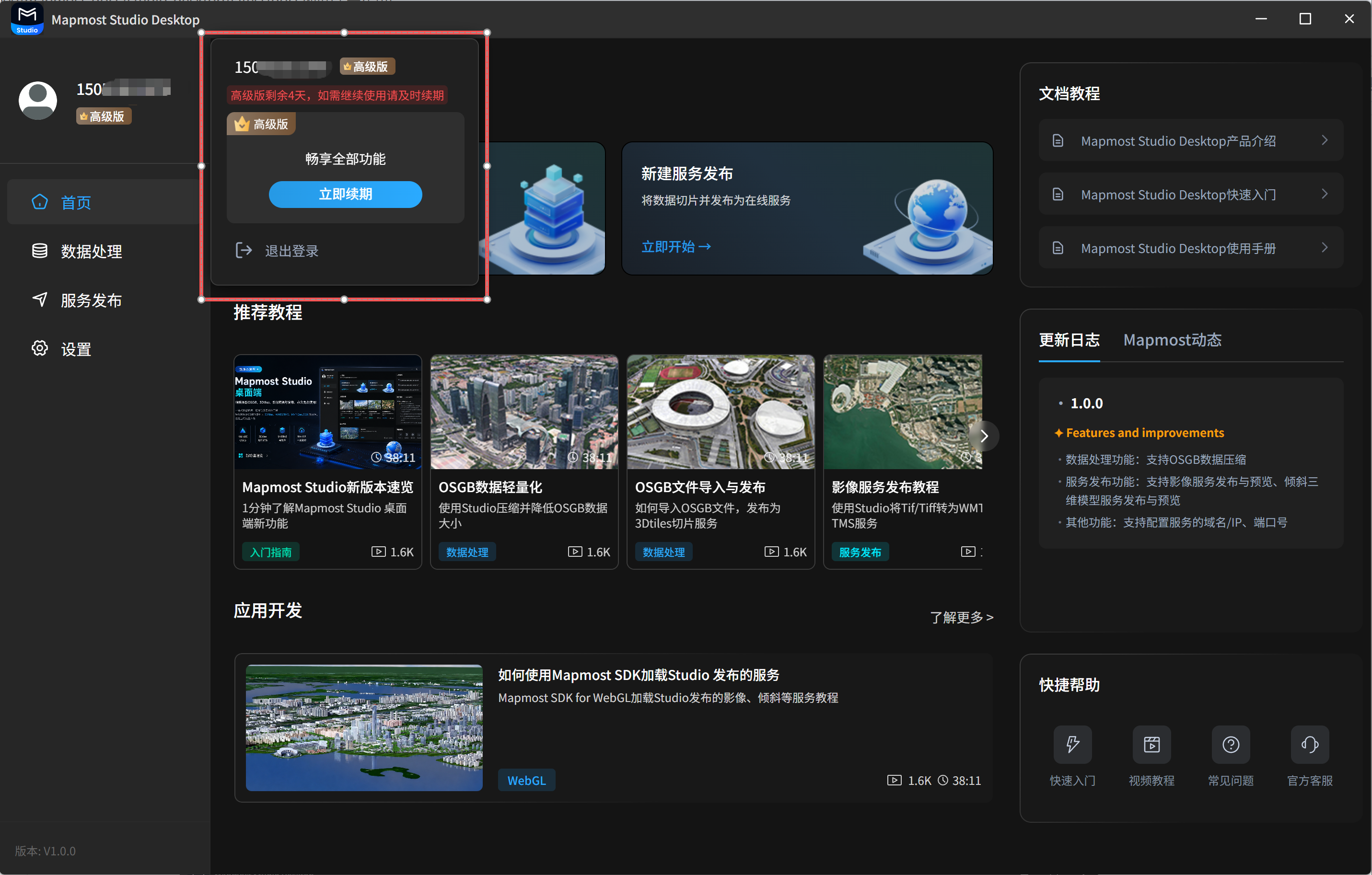Open 设置 sidebar menu
This screenshot has width=1372, height=875.
(x=104, y=349)
